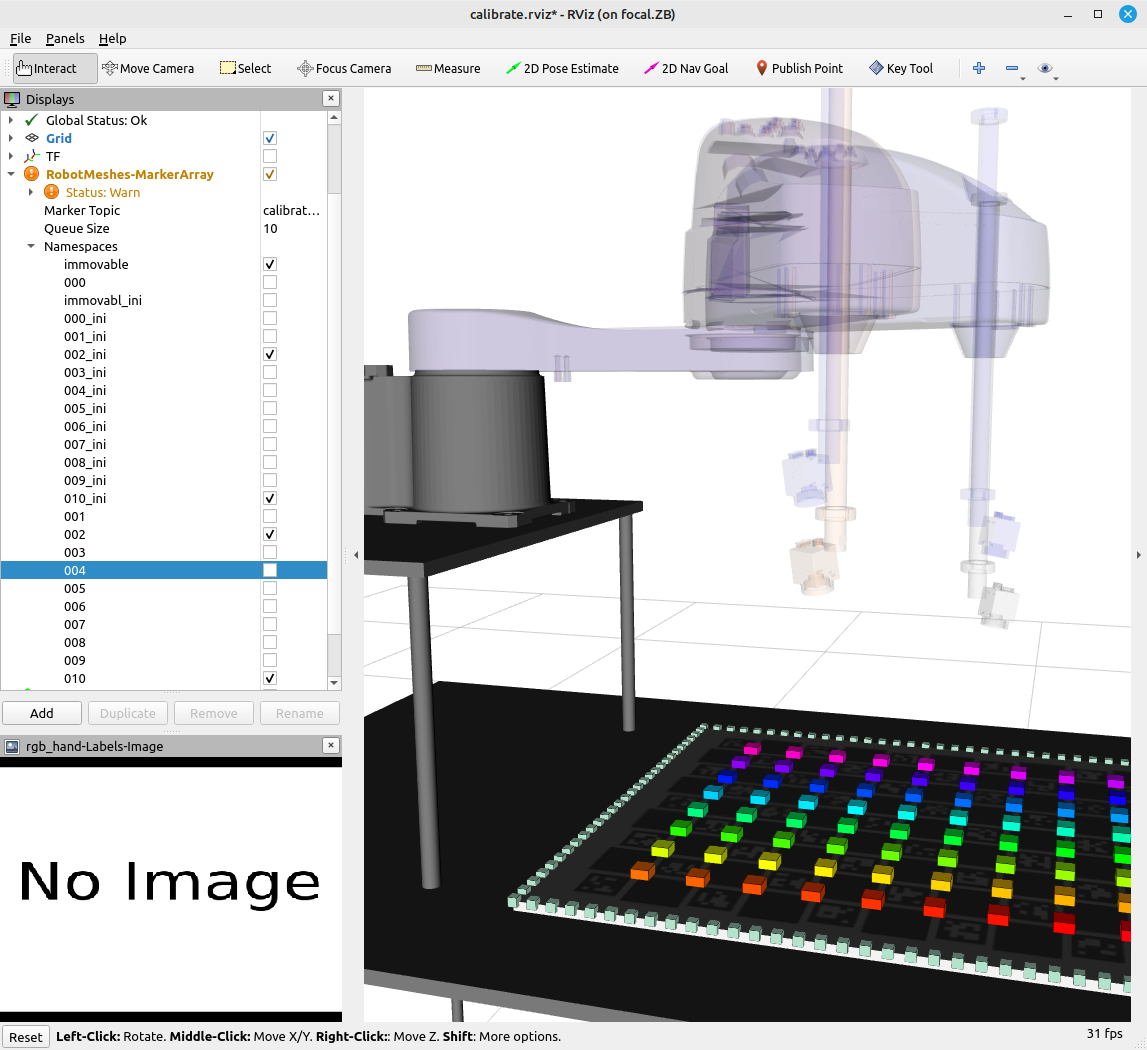Screen dimensions: 1147x1050
Task: Activate the Key Tool
Action: point(900,68)
